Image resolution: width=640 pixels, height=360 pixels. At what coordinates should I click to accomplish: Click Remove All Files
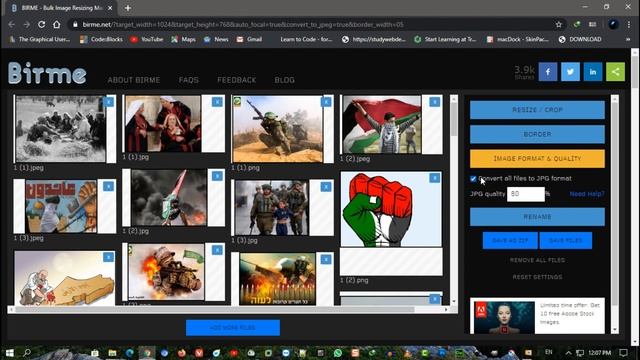pyautogui.click(x=537, y=260)
